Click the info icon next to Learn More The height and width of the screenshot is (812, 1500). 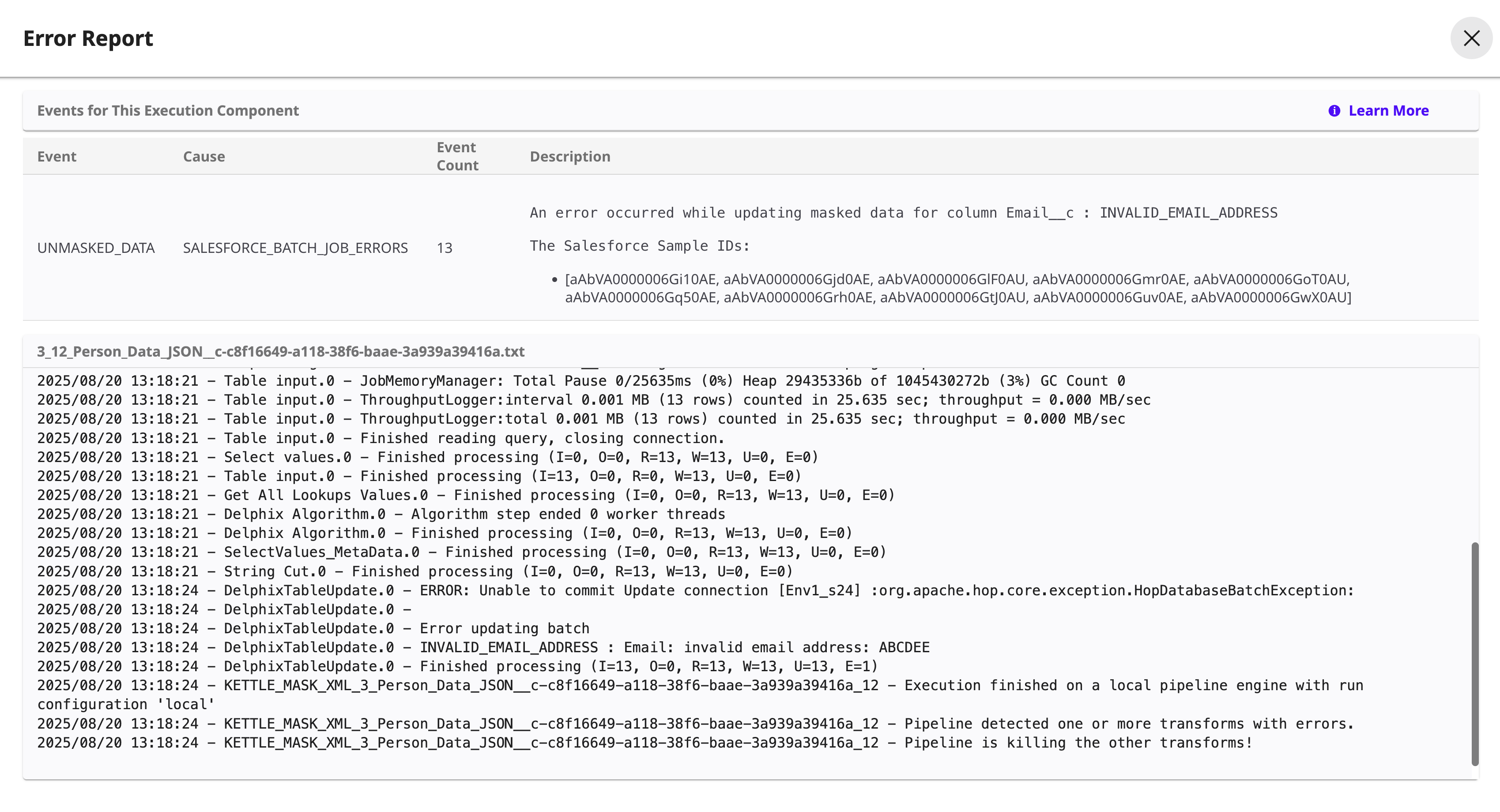[x=1335, y=111]
